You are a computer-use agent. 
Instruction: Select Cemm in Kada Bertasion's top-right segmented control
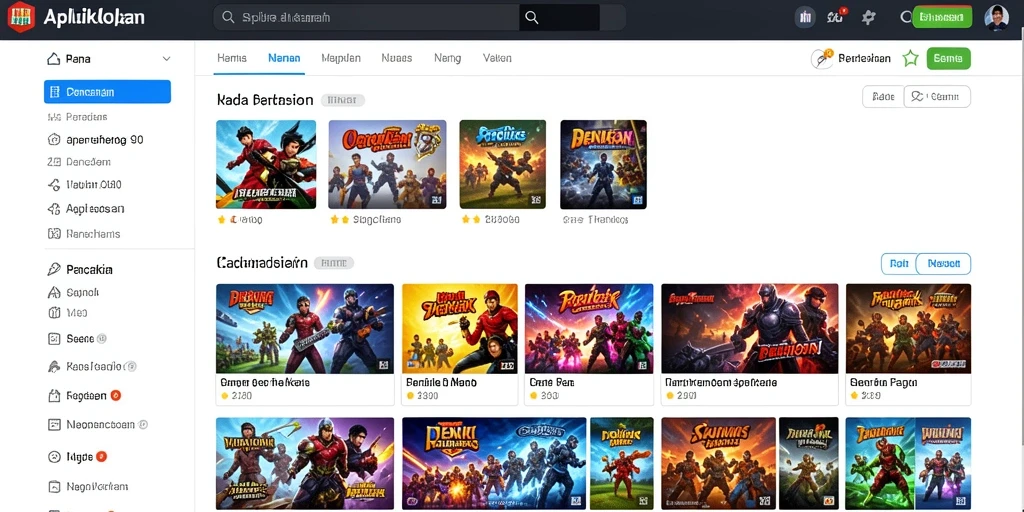(937, 97)
